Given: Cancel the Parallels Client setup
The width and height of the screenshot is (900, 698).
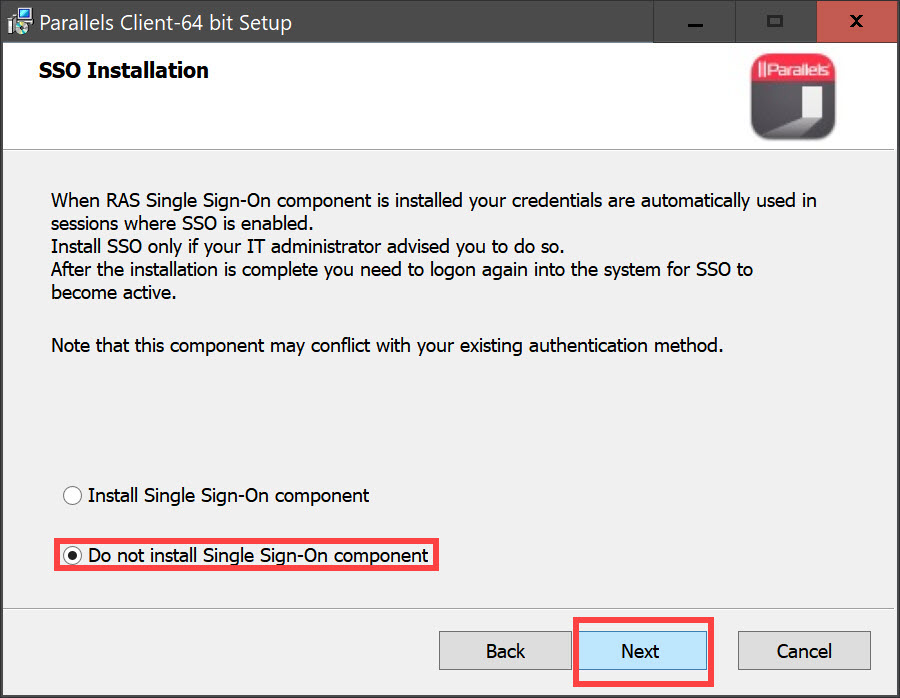Looking at the screenshot, I should click(804, 651).
